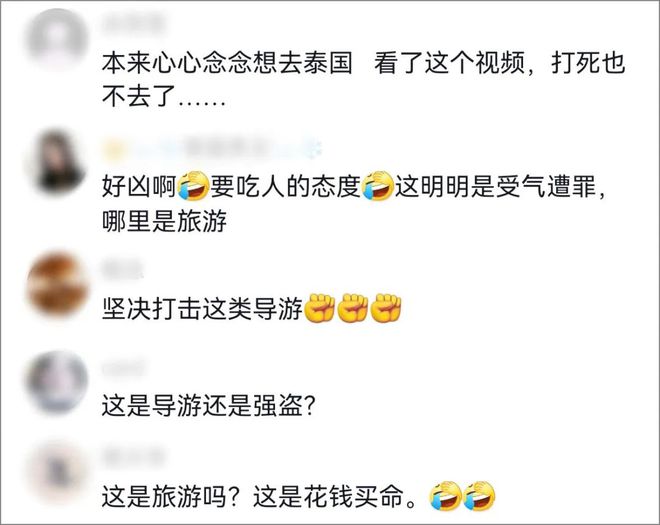
Task: Select the comment 这是导游还是强盗?
Action: [x=208, y=407]
